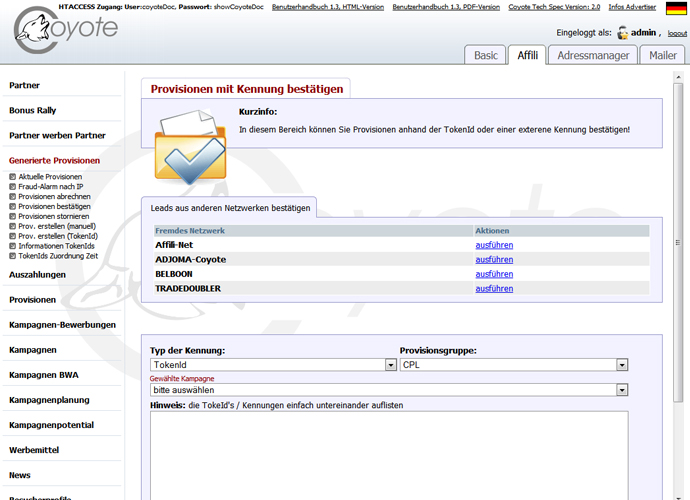Open the Provisionsgruppe CPL dropdown
690x500 pixels.
click(514, 365)
